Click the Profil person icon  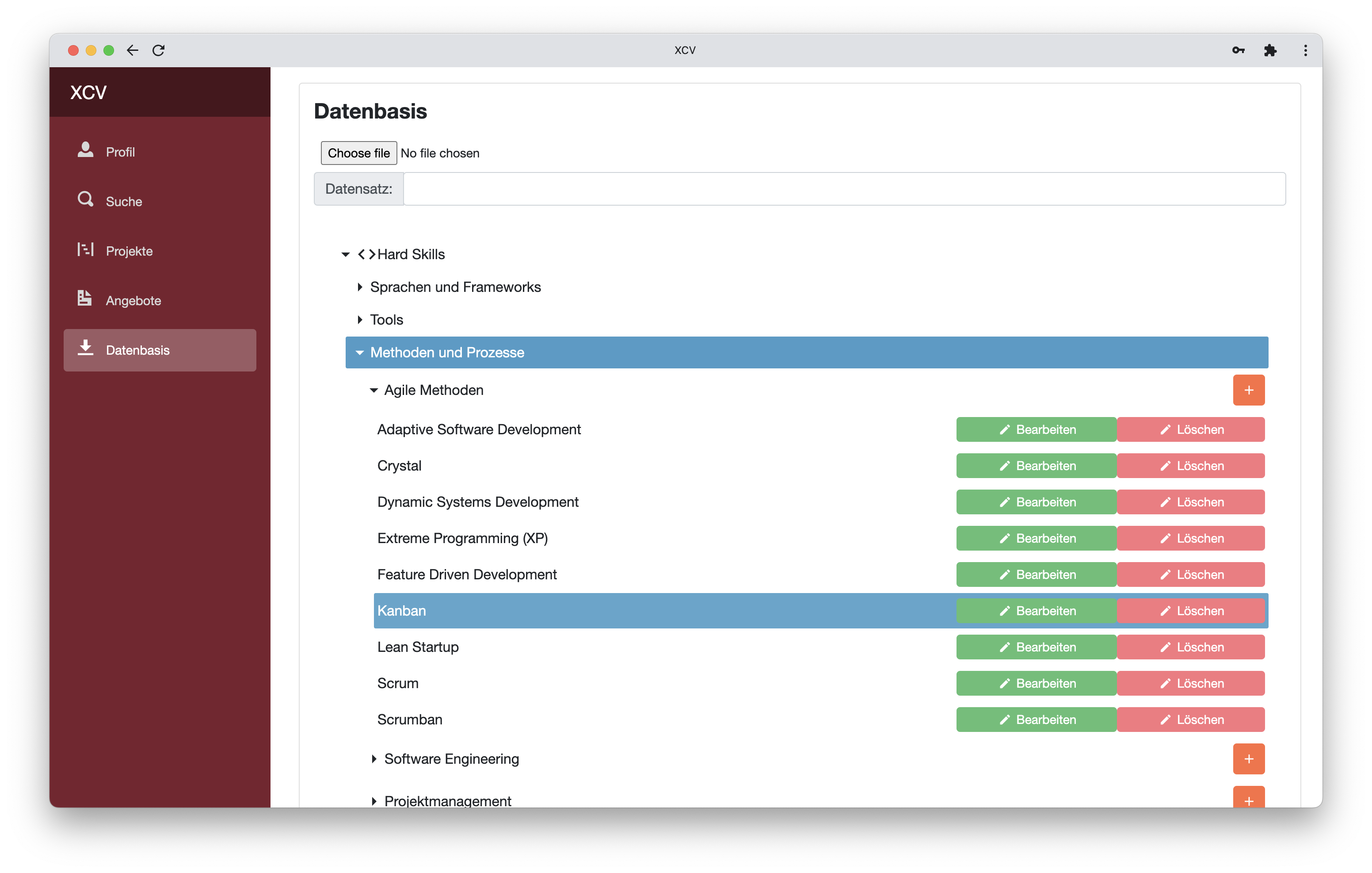coord(85,149)
